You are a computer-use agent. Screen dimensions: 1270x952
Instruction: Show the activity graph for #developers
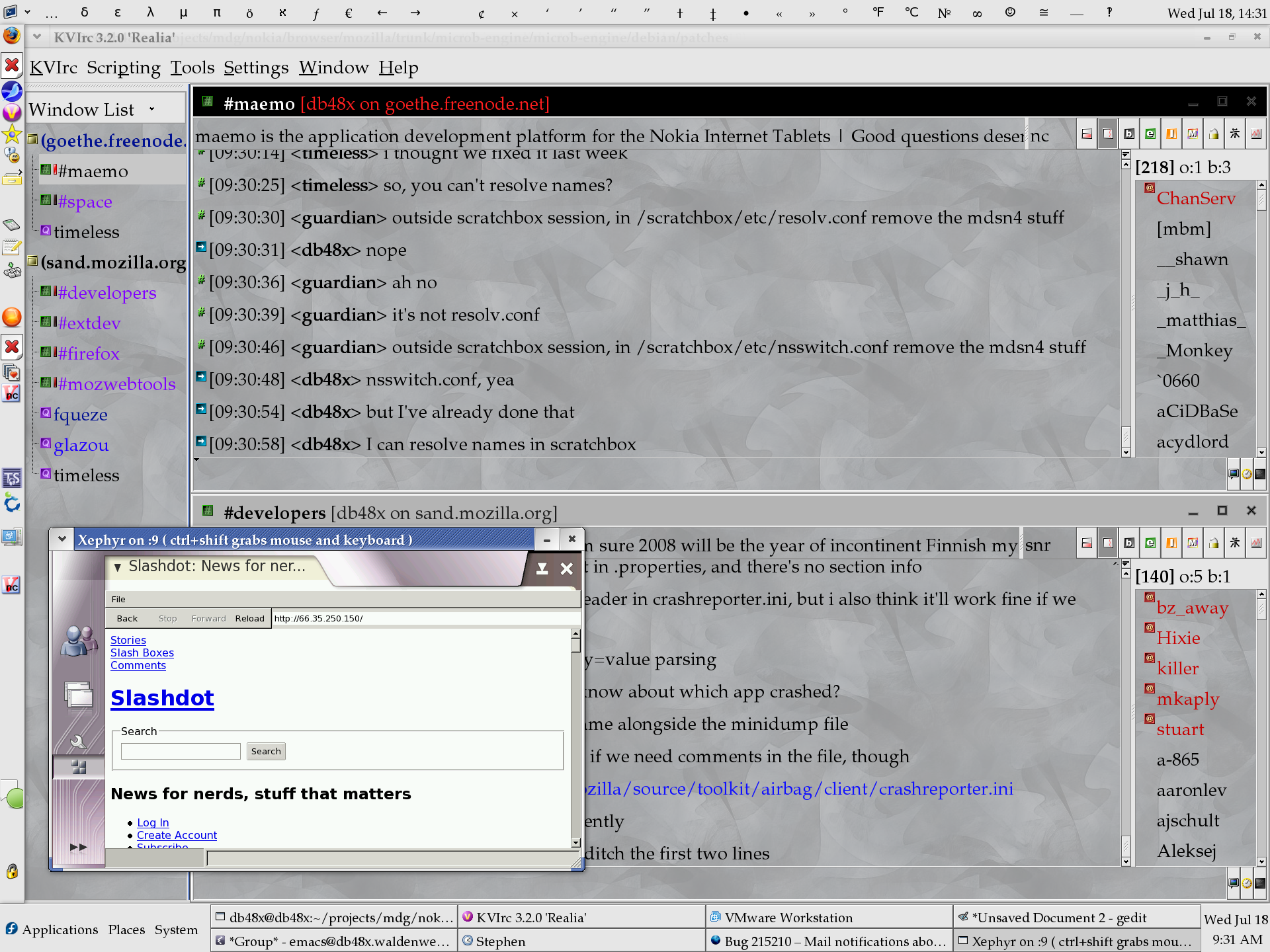click(x=1256, y=543)
